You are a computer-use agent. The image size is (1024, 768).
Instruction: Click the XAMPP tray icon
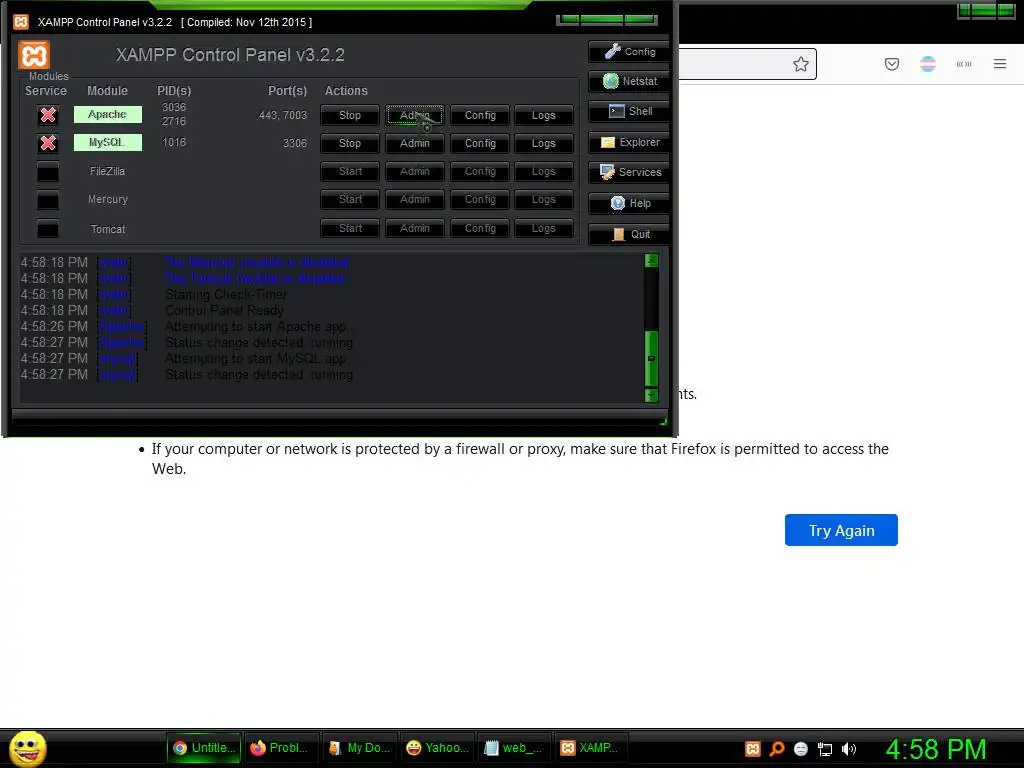(x=752, y=749)
